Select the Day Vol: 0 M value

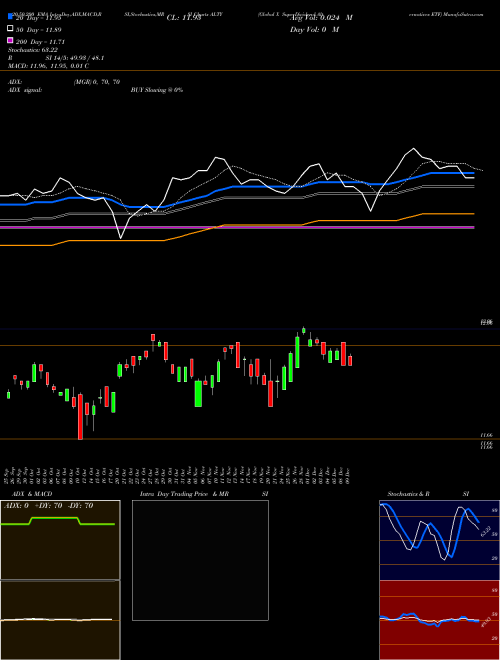point(314,29)
